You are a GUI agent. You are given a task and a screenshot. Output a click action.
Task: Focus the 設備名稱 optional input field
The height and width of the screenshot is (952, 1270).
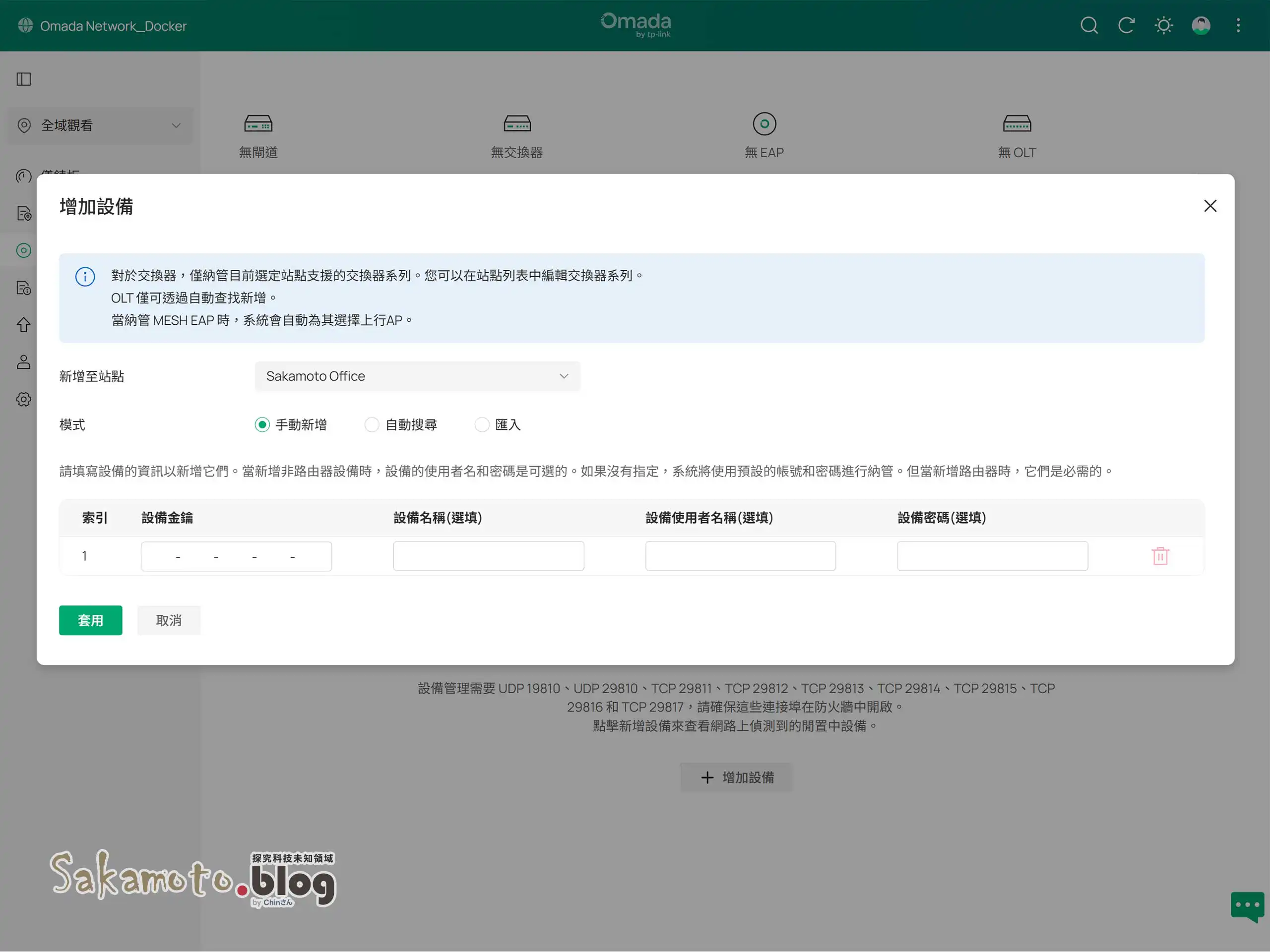point(488,556)
